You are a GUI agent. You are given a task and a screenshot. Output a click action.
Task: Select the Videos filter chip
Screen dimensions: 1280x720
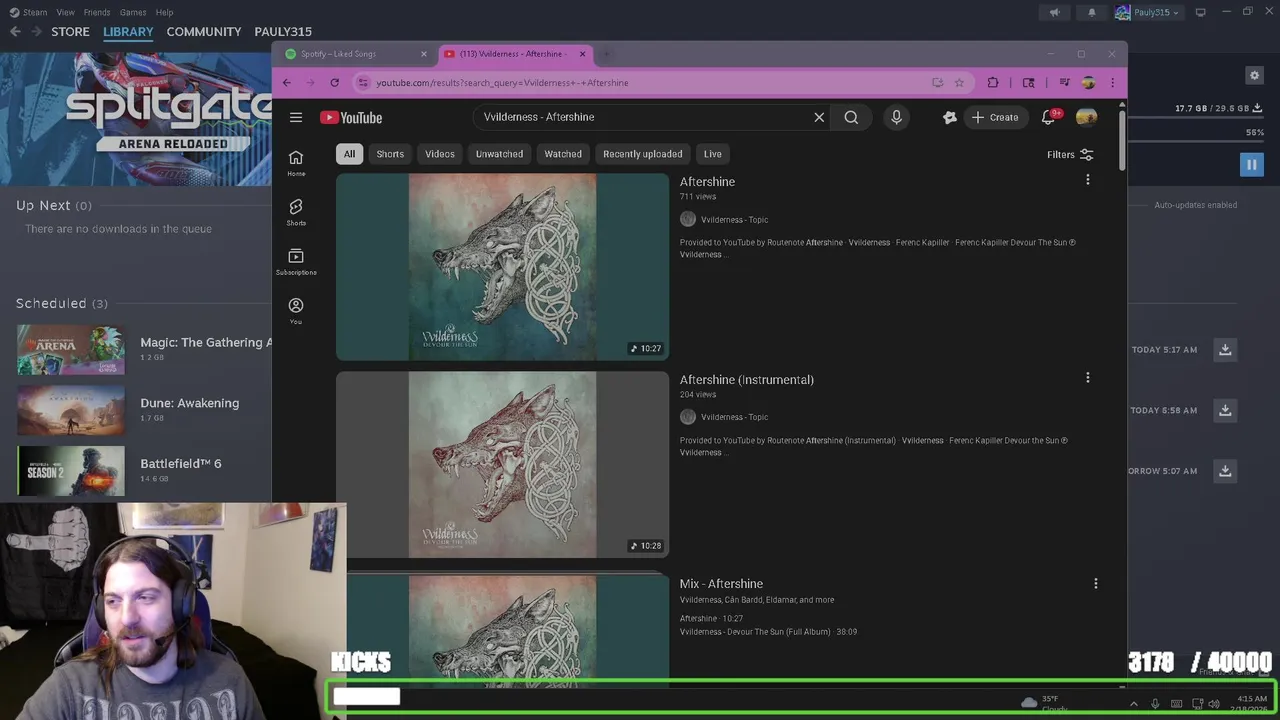pyautogui.click(x=440, y=154)
